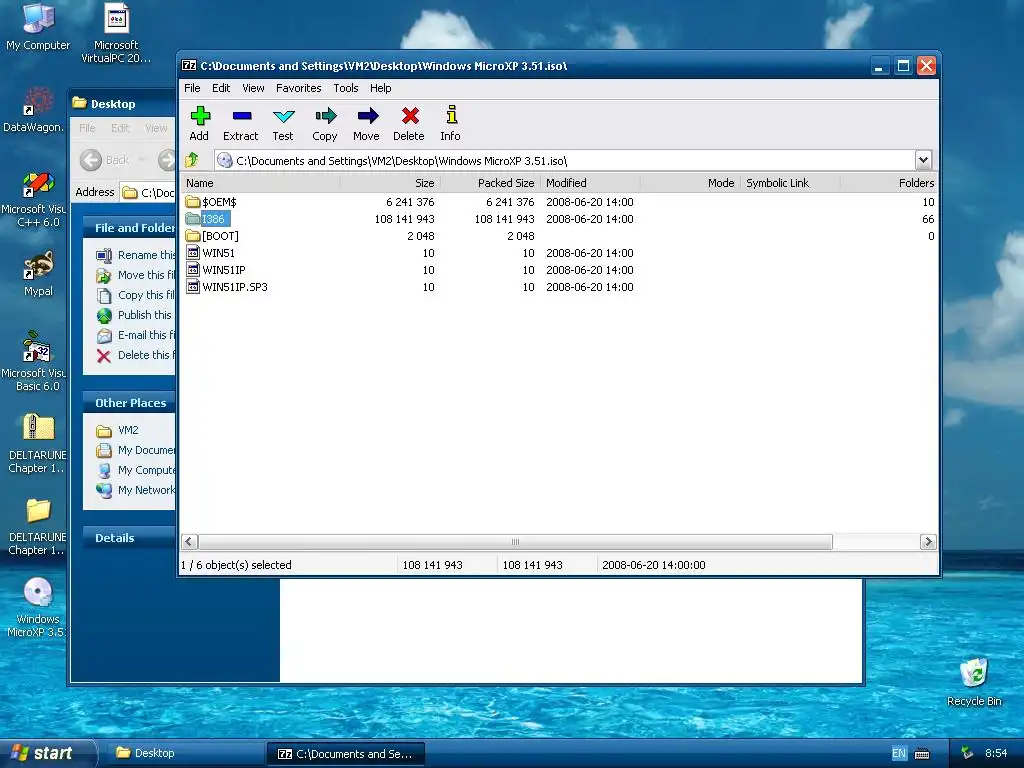The image size is (1024, 768).
Task: Open the Favorites menu
Action: [298, 88]
